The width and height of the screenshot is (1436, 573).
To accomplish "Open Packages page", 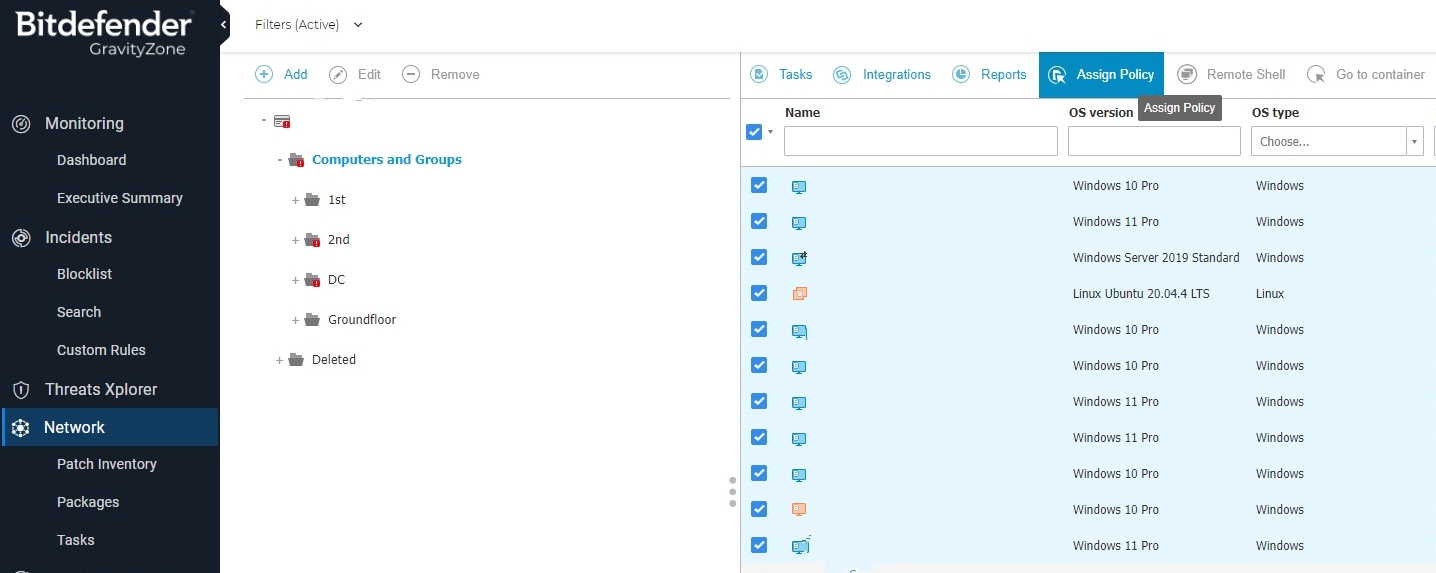I will tap(88, 502).
